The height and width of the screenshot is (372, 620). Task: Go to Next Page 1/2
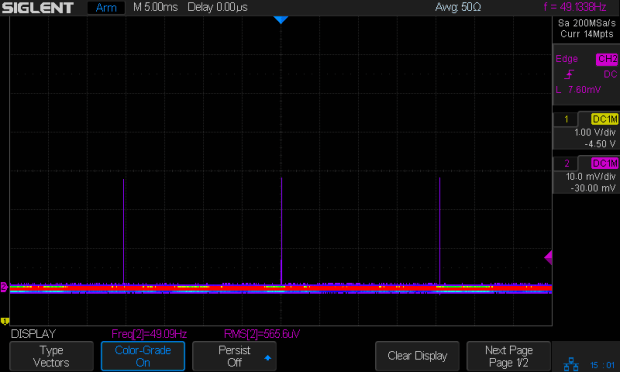tap(508, 356)
